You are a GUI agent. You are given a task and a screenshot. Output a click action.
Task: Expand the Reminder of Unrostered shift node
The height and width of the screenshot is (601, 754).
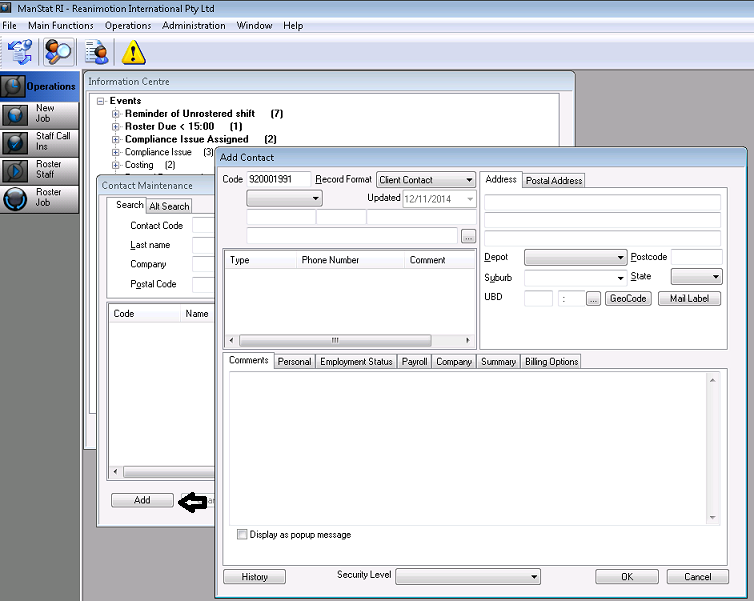116,114
